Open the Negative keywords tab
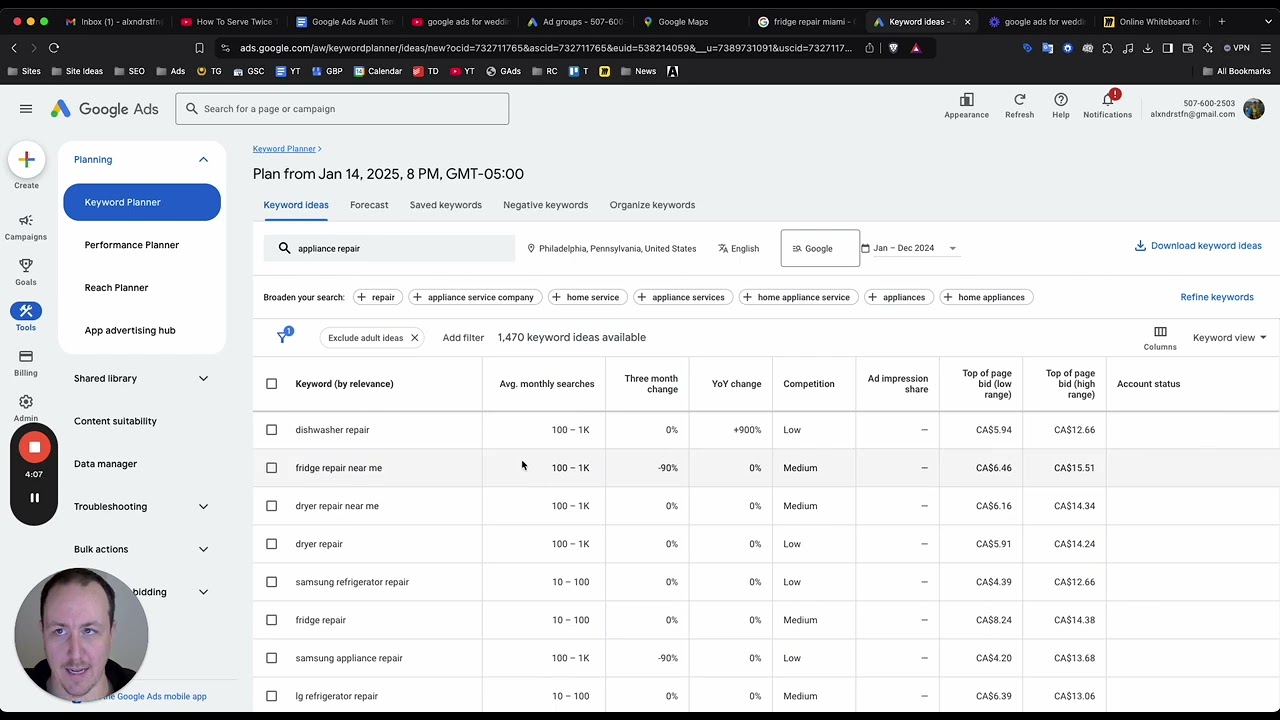The width and height of the screenshot is (1280, 720). (546, 205)
